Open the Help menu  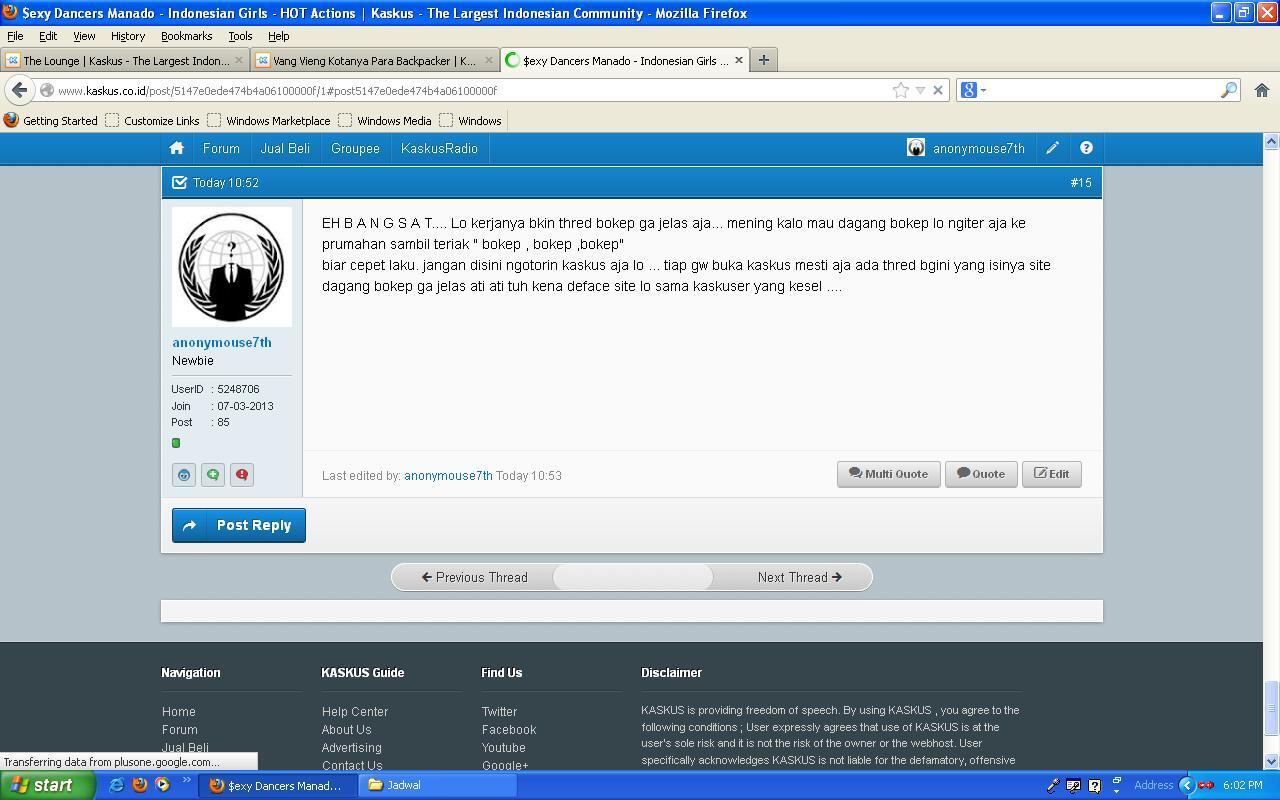(x=278, y=36)
